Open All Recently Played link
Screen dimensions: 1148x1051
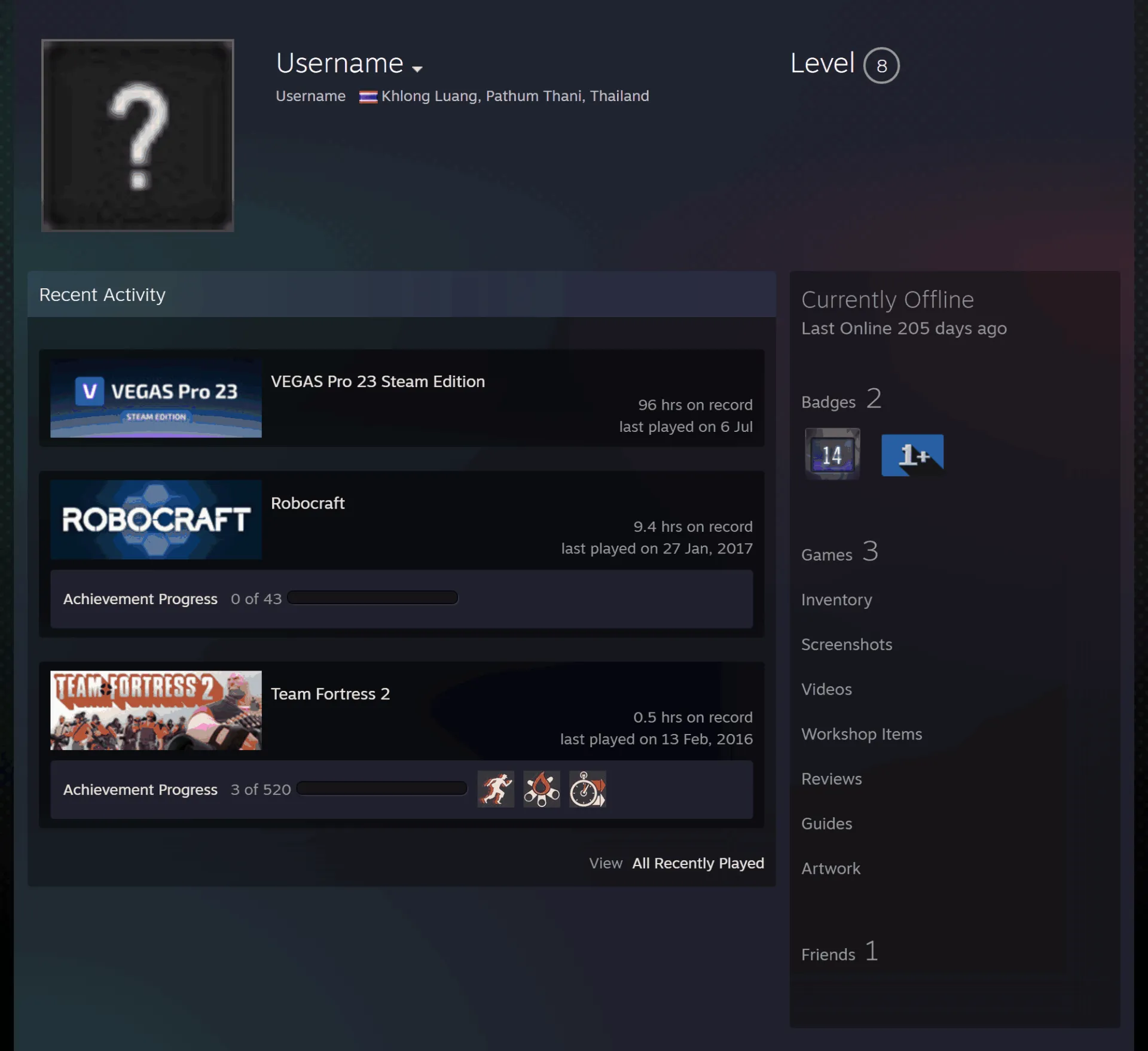(698, 863)
